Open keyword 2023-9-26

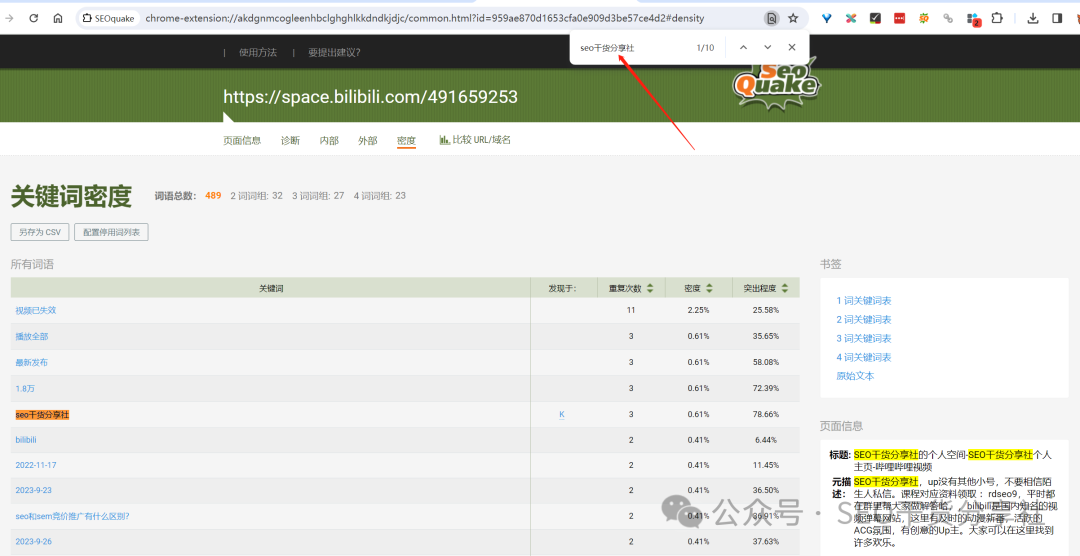(x=34, y=542)
